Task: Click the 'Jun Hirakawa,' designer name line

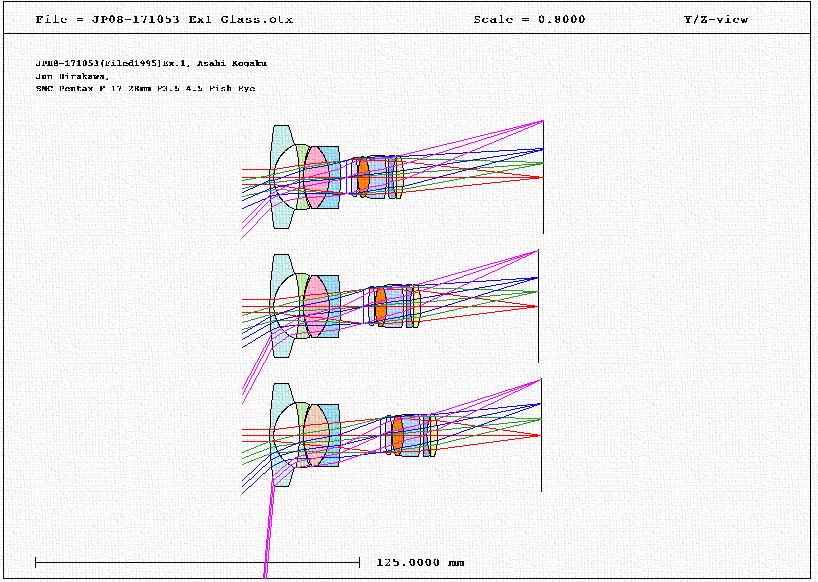Action: coord(73,76)
